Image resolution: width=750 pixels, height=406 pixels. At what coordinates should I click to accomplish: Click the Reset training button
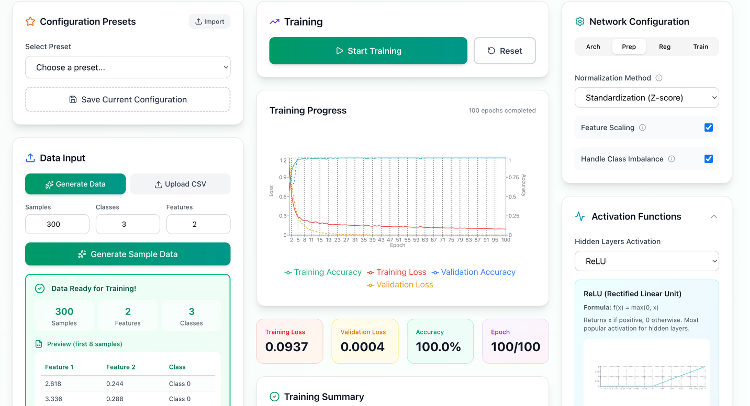tap(504, 51)
